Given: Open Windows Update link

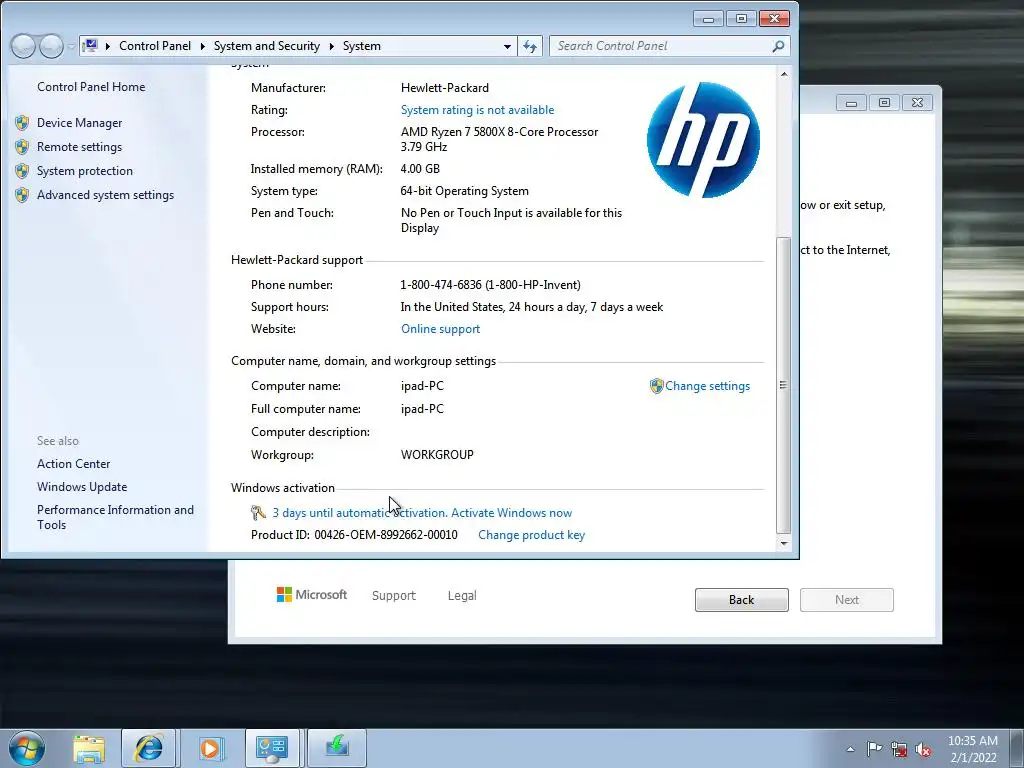Looking at the screenshot, I should [82, 487].
